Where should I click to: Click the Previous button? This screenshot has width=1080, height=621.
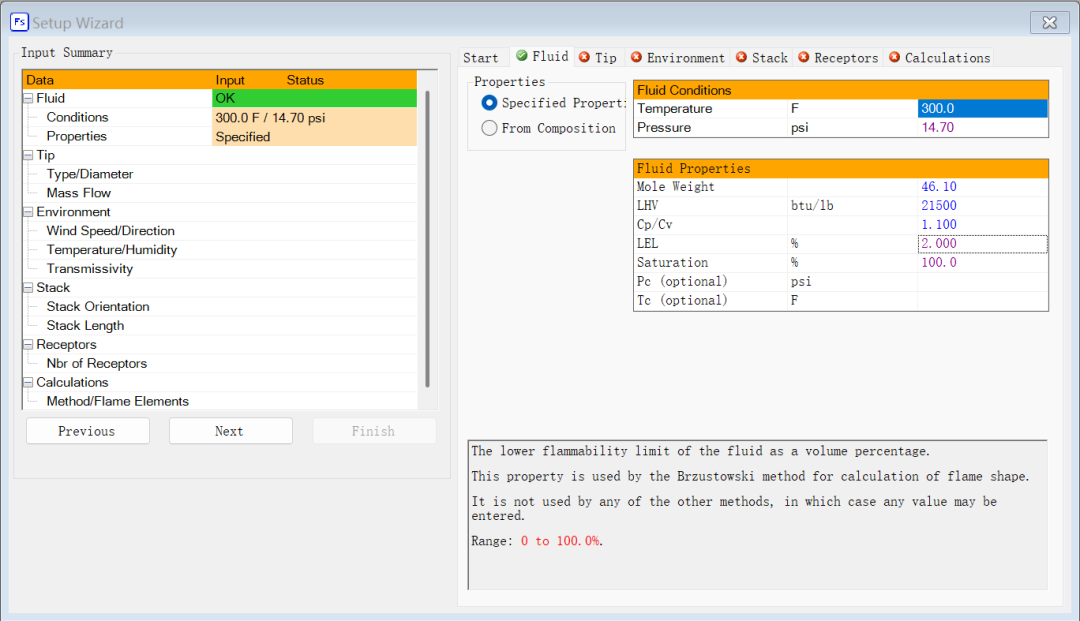pos(87,431)
